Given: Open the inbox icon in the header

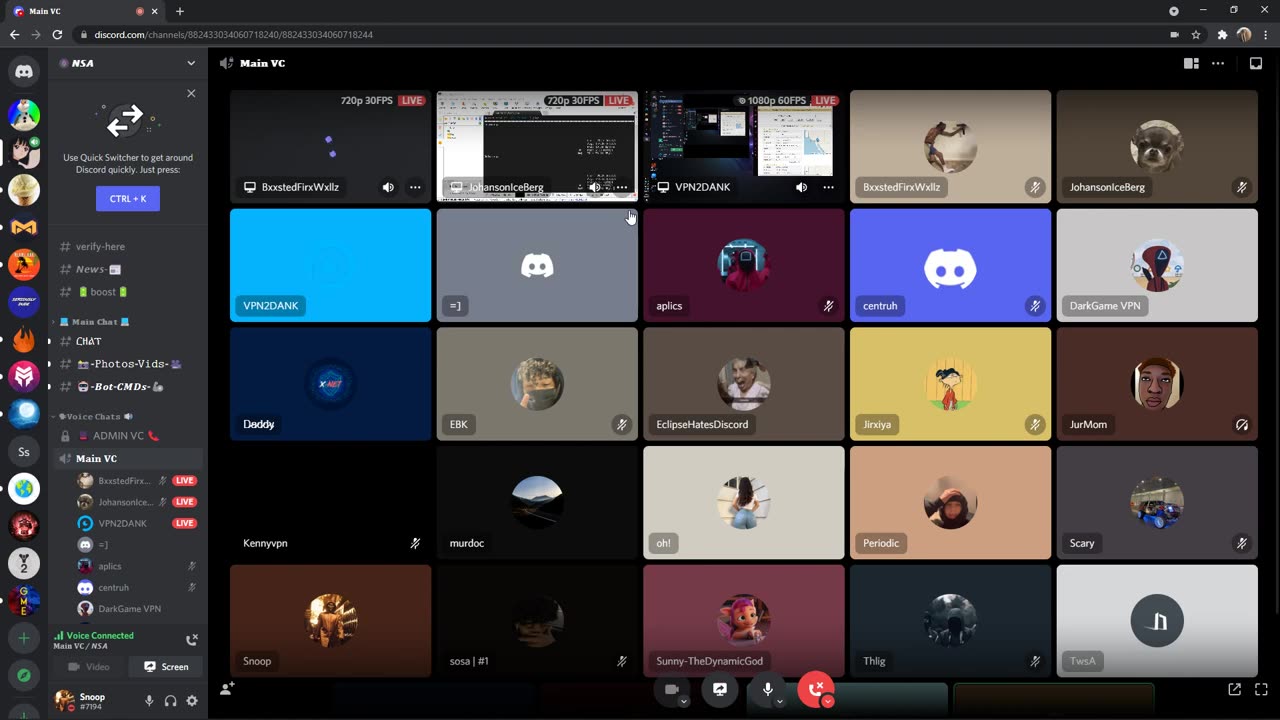Looking at the screenshot, I should click(1256, 63).
